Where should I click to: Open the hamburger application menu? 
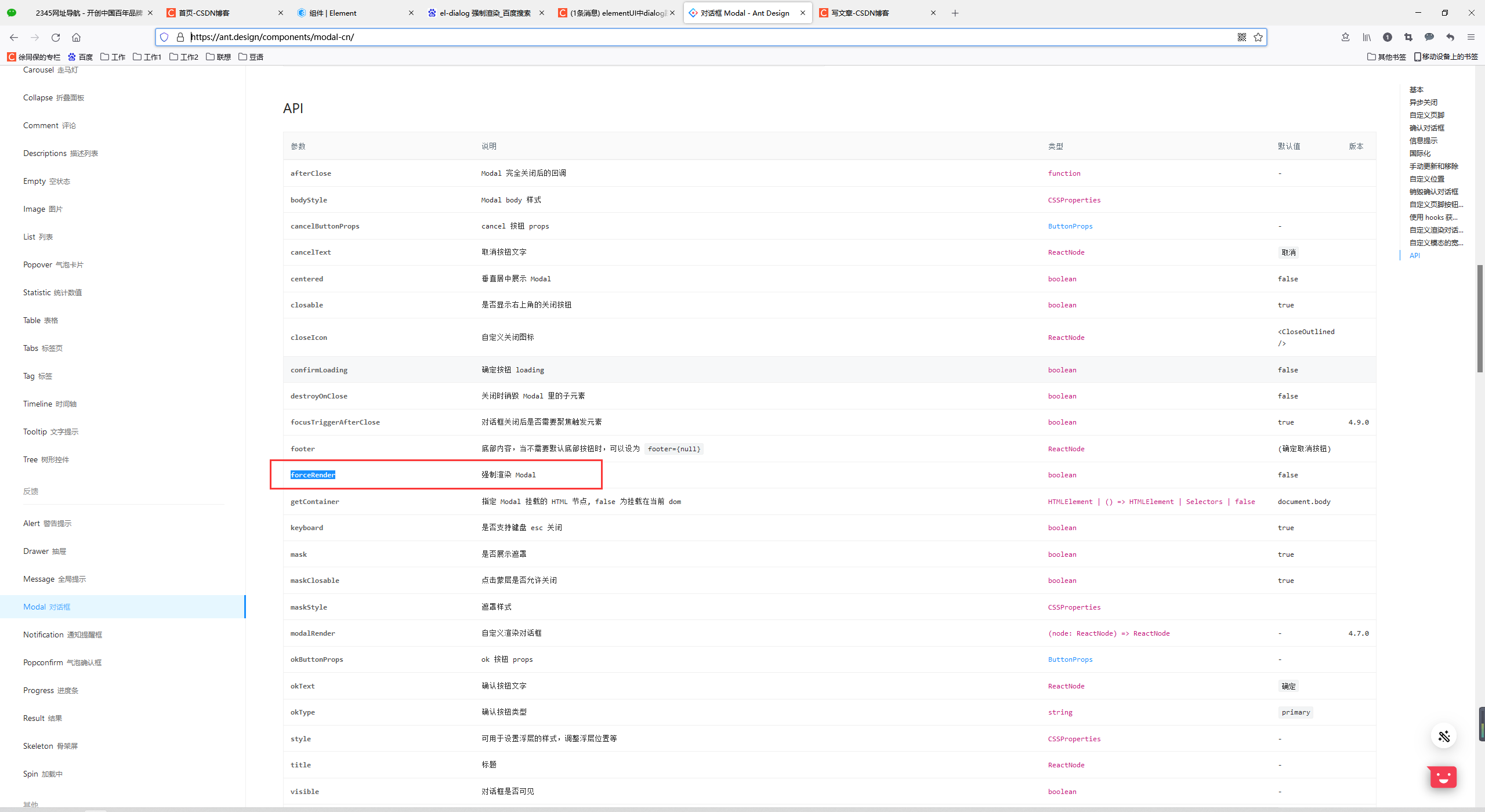1470,37
